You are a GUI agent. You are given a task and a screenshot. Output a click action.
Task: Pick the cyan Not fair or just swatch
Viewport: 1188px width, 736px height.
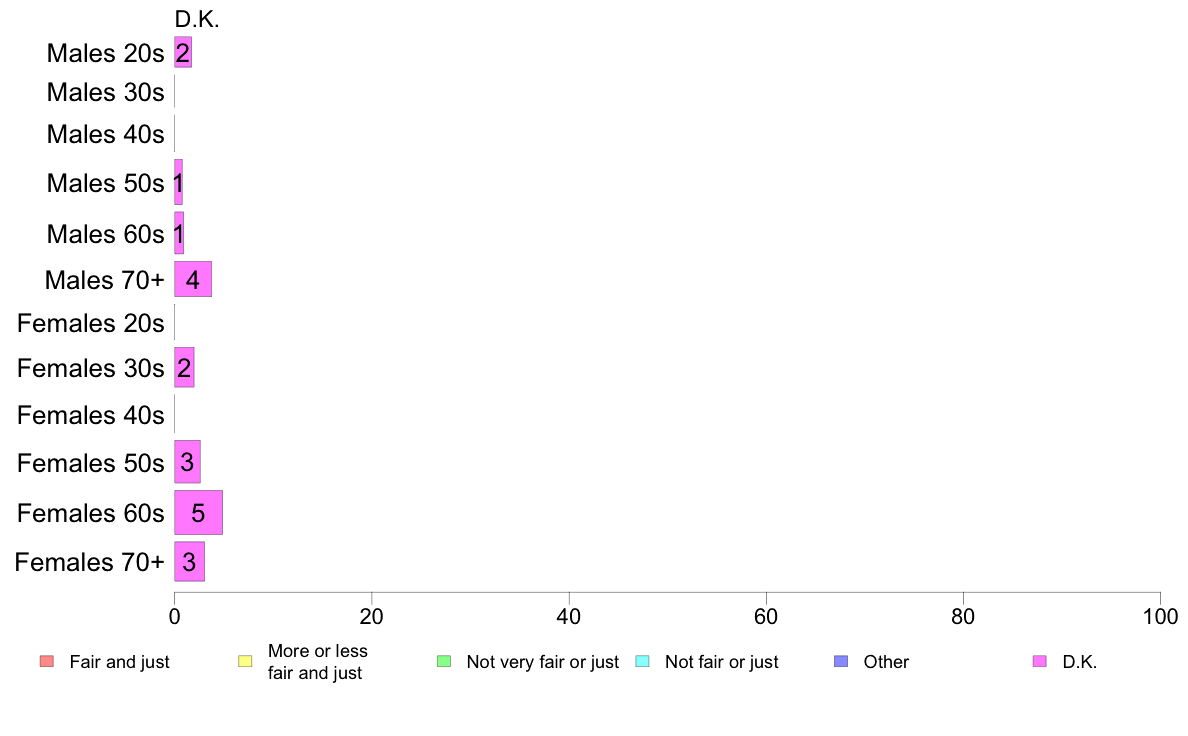pyautogui.click(x=642, y=662)
